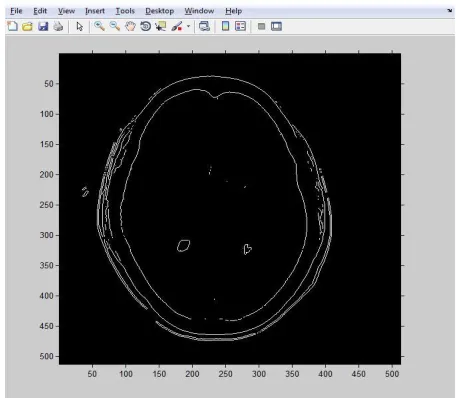This screenshot has height=398, width=456.
Task: Activate the Zoom Out magnifier tool
Action: [115, 26]
